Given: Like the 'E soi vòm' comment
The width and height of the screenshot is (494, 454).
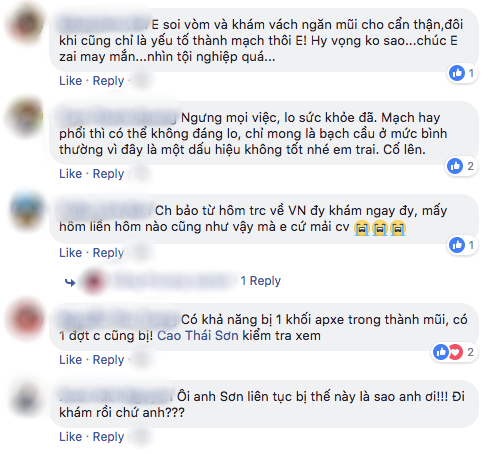Looking at the screenshot, I should pyautogui.click(x=70, y=81).
